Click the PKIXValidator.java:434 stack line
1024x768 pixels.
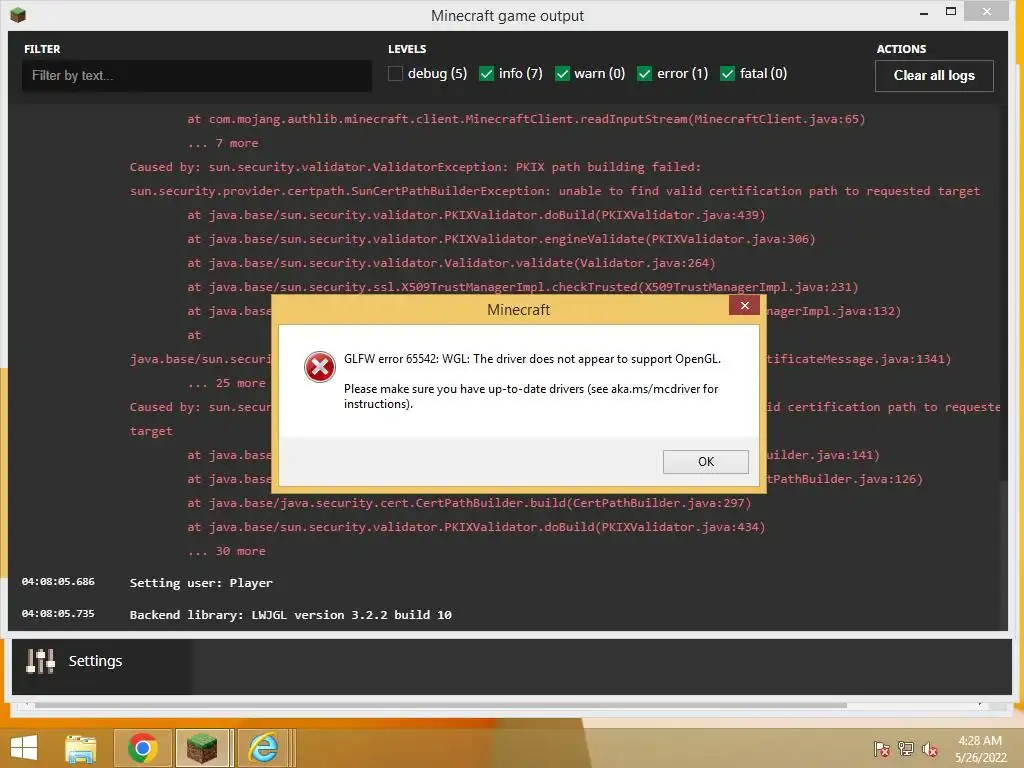point(476,527)
